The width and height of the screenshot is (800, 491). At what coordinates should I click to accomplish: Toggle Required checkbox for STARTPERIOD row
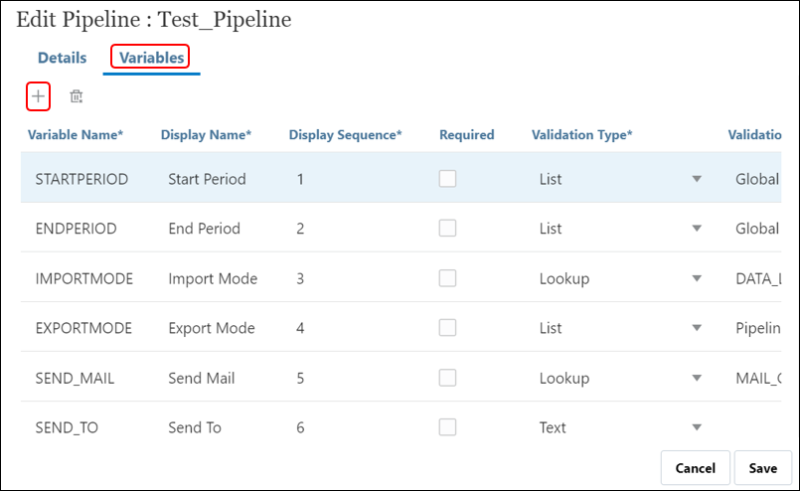tap(448, 178)
